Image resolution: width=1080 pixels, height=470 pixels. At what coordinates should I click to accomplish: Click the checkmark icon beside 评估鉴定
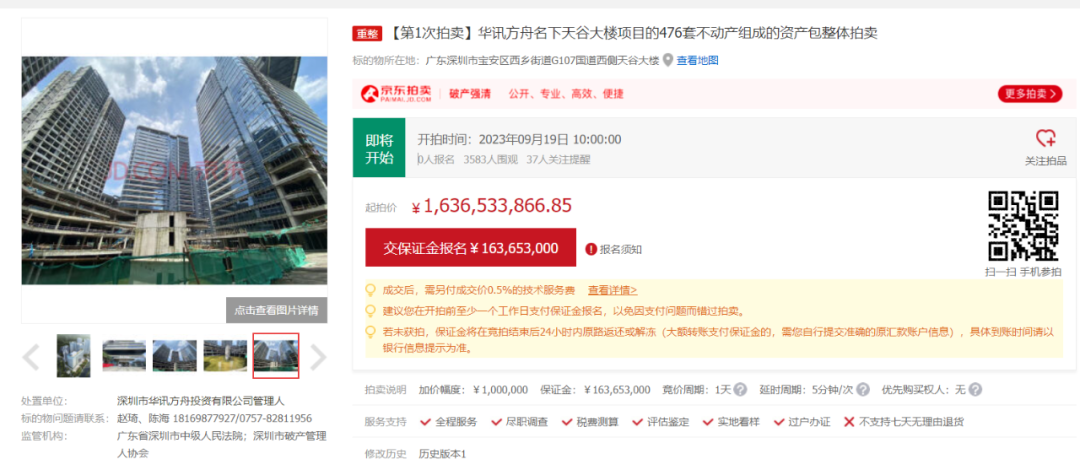pyautogui.click(x=638, y=422)
